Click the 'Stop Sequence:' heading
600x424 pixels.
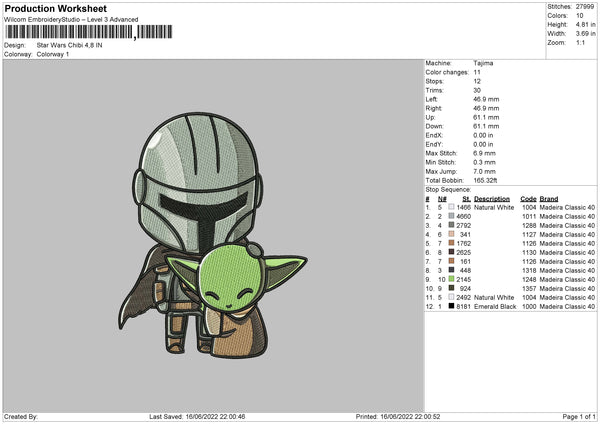click(x=448, y=189)
